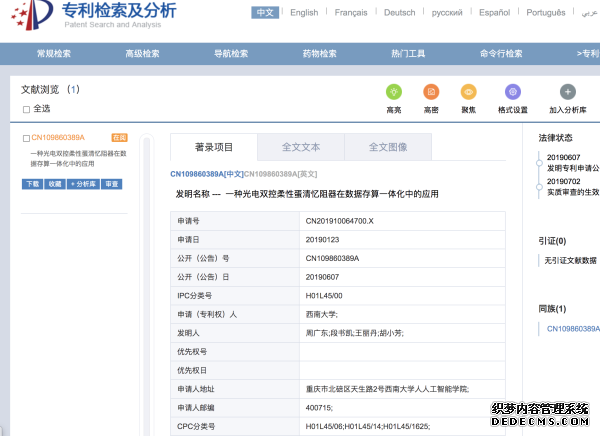Open the 全文图像 tab
This screenshot has width=600, height=436.
coord(388,147)
